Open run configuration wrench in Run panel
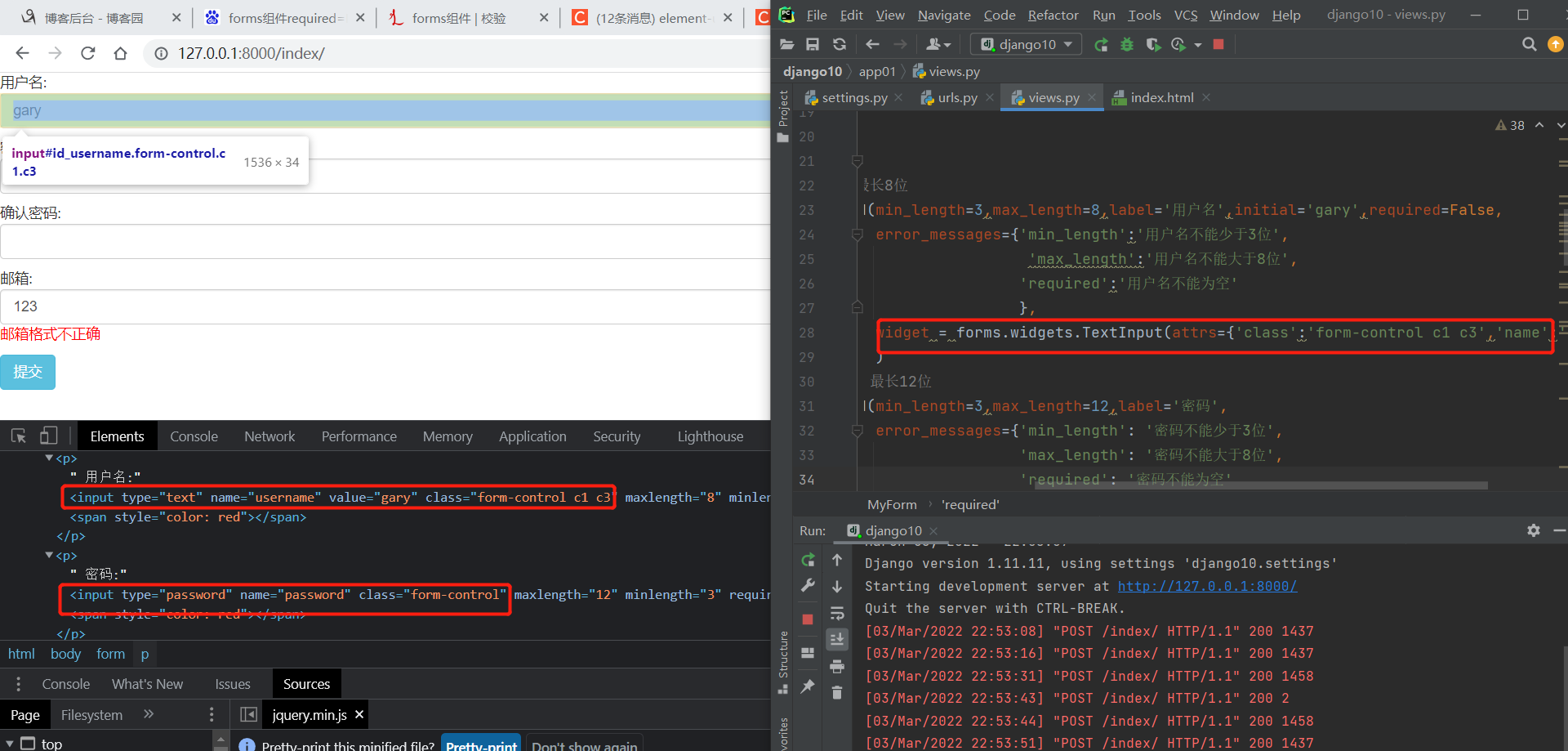The width and height of the screenshot is (1568, 751). pos(808,585)
